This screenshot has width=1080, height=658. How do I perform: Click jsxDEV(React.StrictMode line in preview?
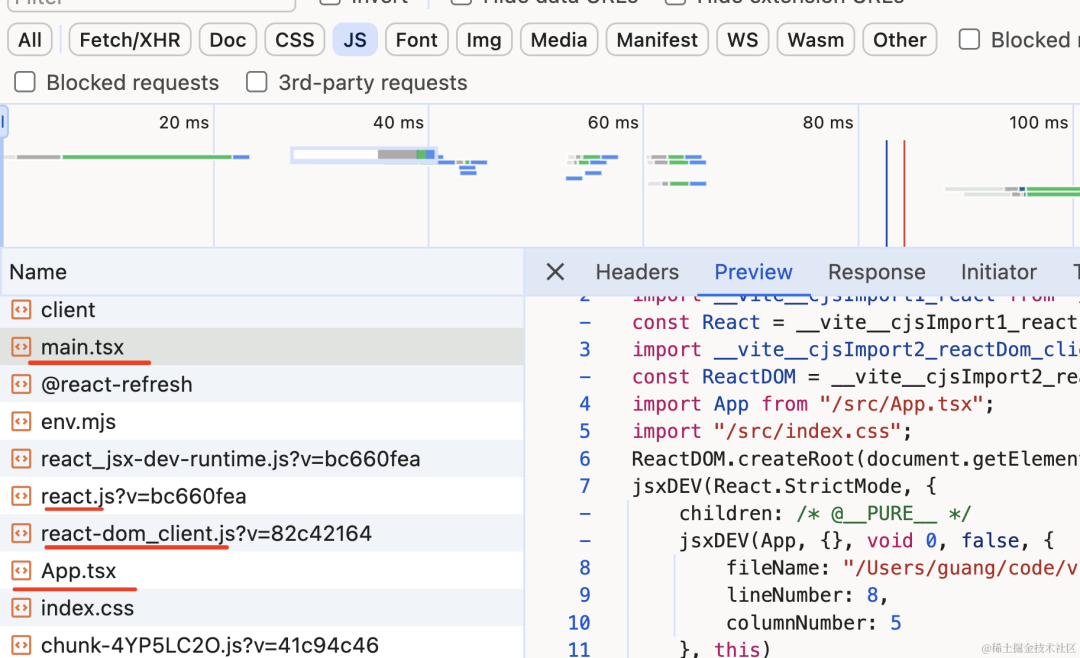click(784, 486)
